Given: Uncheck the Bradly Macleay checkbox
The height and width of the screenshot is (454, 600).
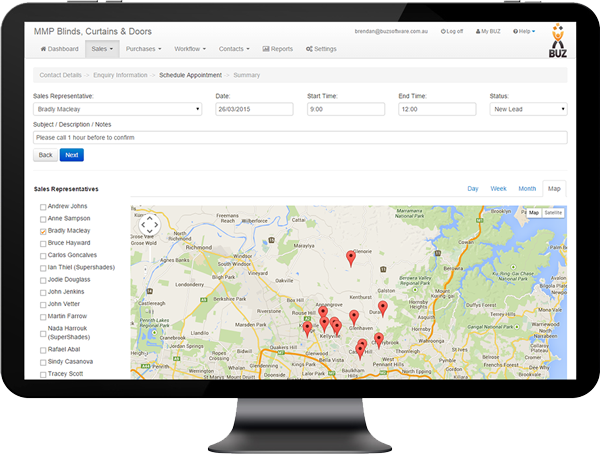Looking at the screenshot, I should pos(43,232).
